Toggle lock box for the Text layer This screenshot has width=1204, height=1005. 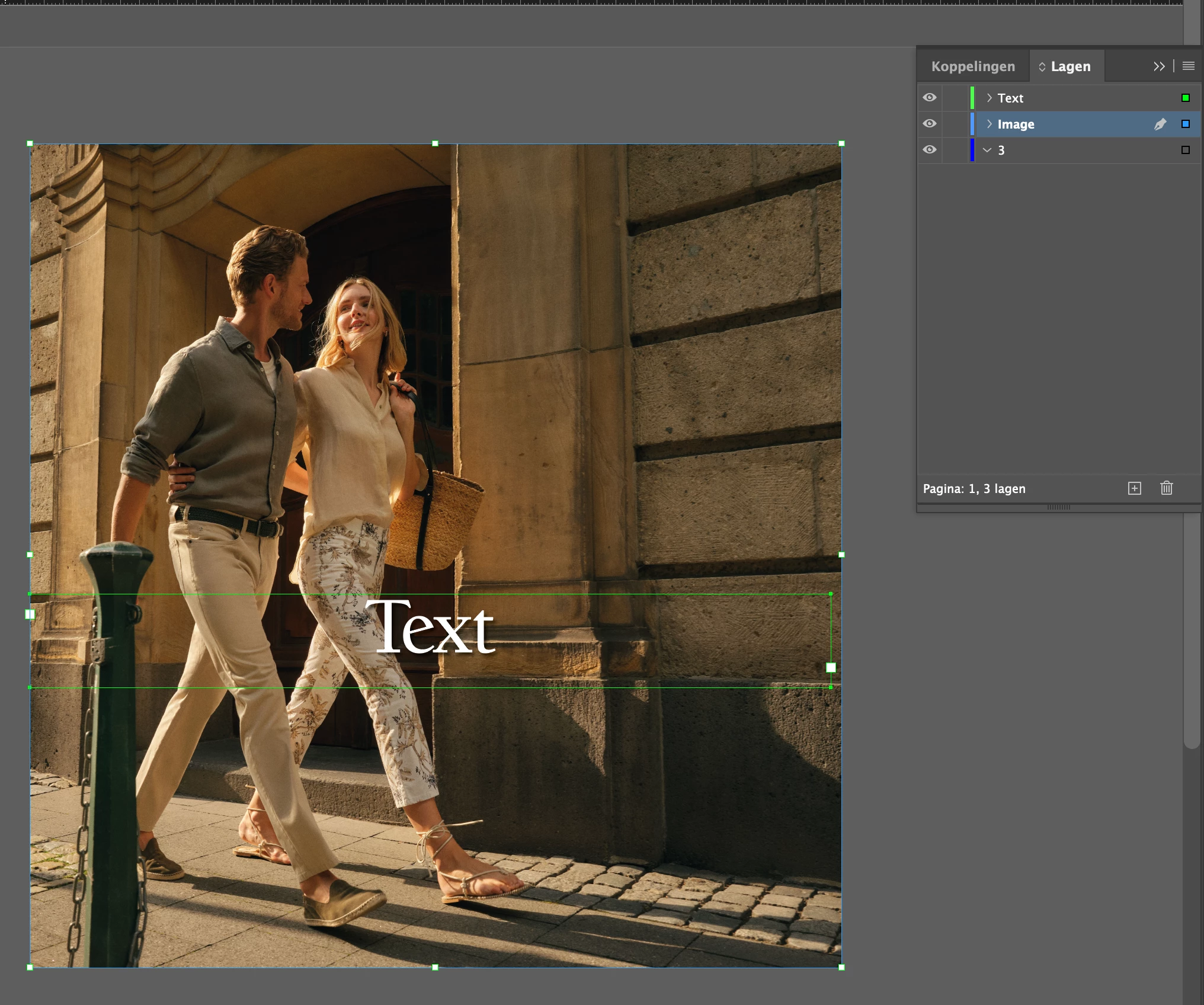pyautogui.click(x=955, y=98)
